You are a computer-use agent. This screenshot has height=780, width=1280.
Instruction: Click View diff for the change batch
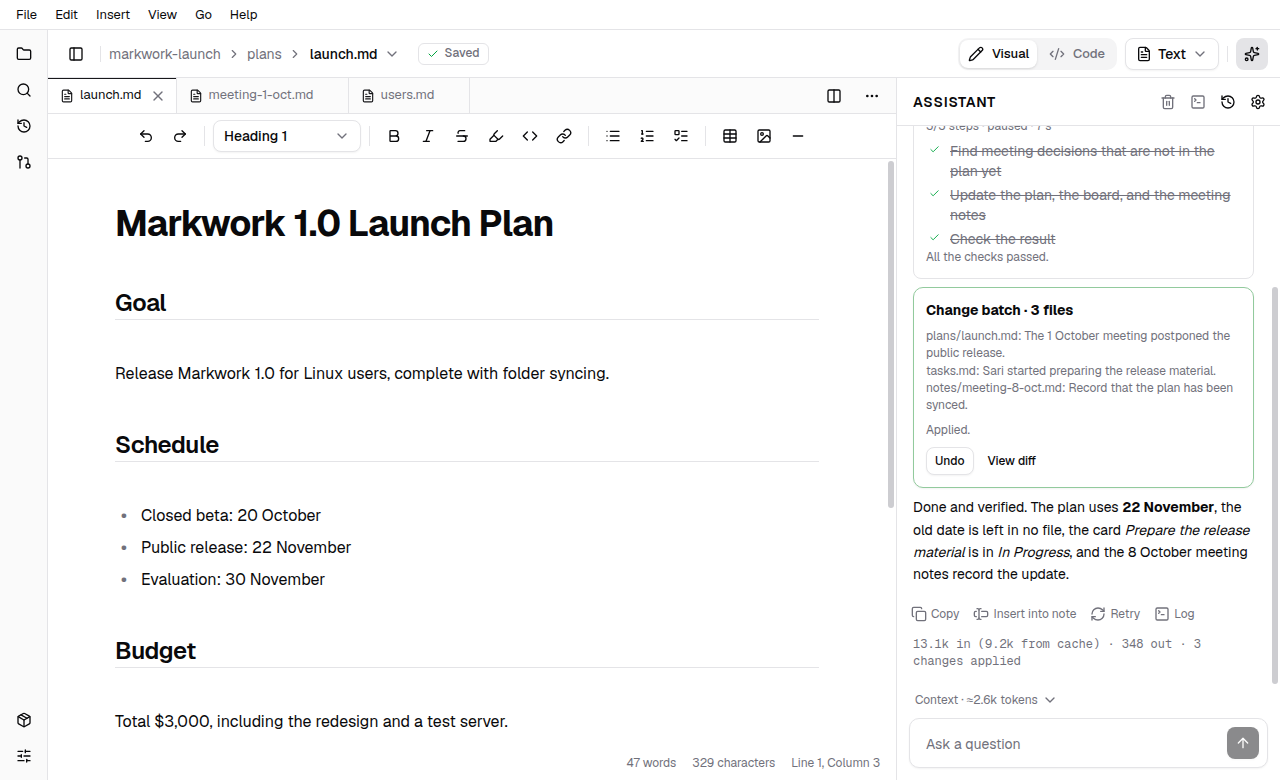1012,461
